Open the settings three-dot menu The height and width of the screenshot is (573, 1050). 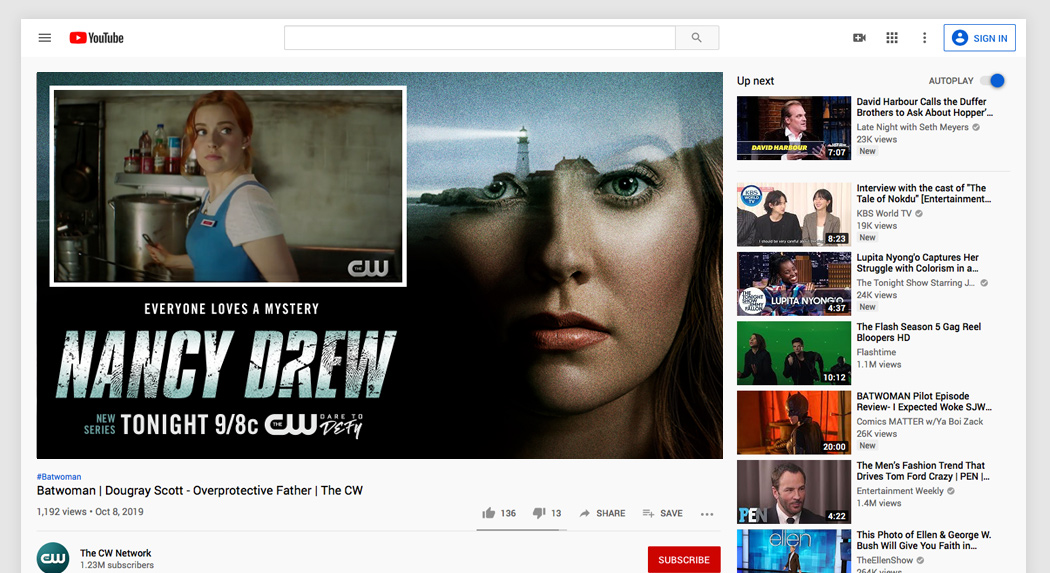[x=924, y=37]
